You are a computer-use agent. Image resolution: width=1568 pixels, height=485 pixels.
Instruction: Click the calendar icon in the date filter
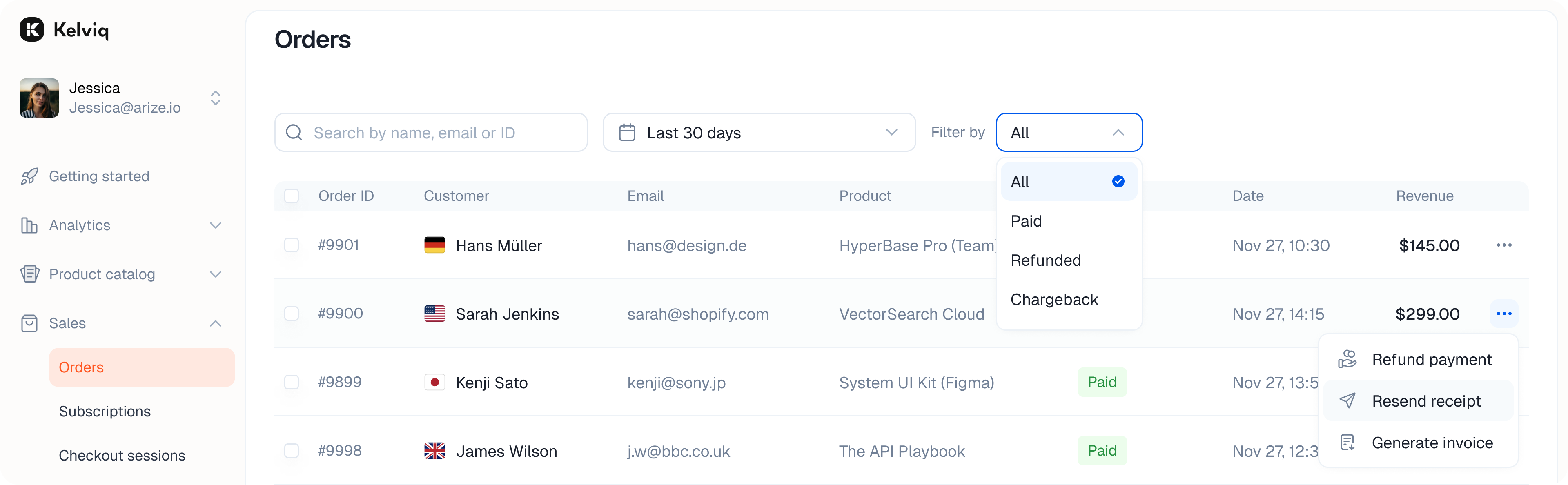627,133
